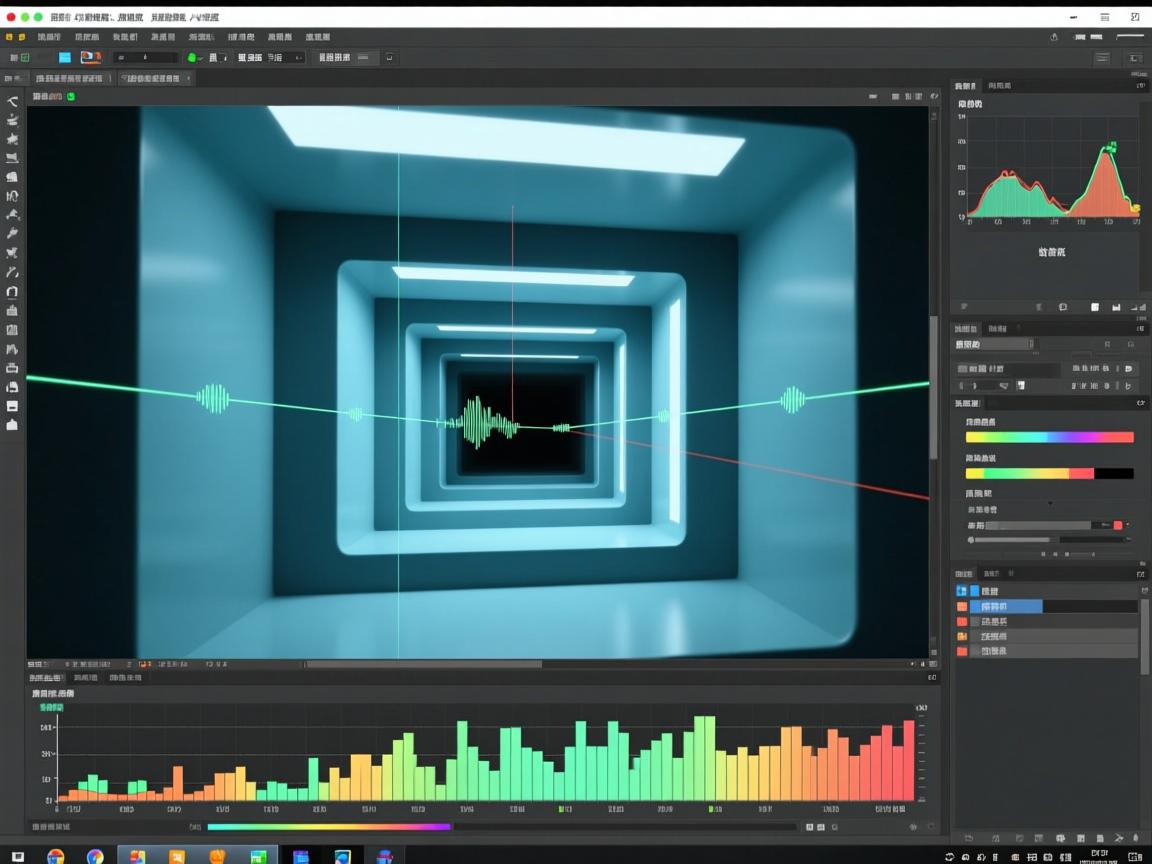Open the dropdown field in the top toolbar
Screen dimensions: 1152x864
tap(145, 58)
